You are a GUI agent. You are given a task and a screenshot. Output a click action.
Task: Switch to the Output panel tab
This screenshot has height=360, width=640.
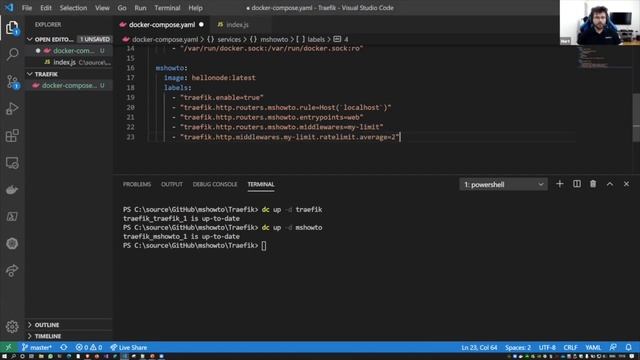point(172,184)
